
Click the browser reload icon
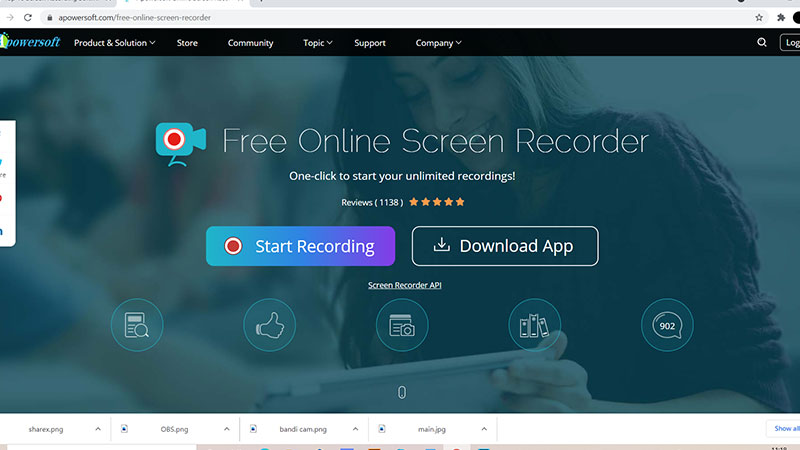[28, 17]
